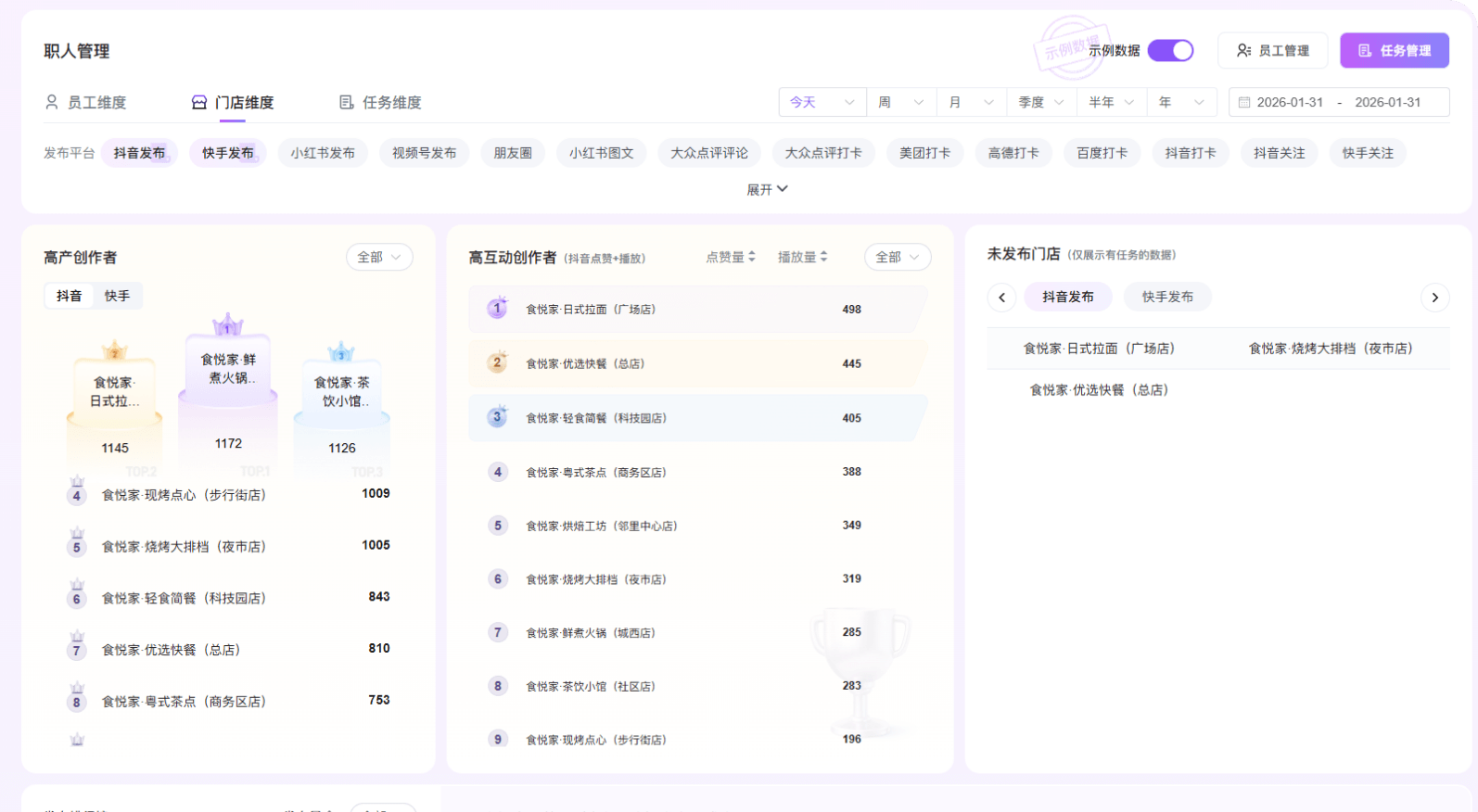Click the left arrow in 未发布门店

click(x=1001, y=298)
